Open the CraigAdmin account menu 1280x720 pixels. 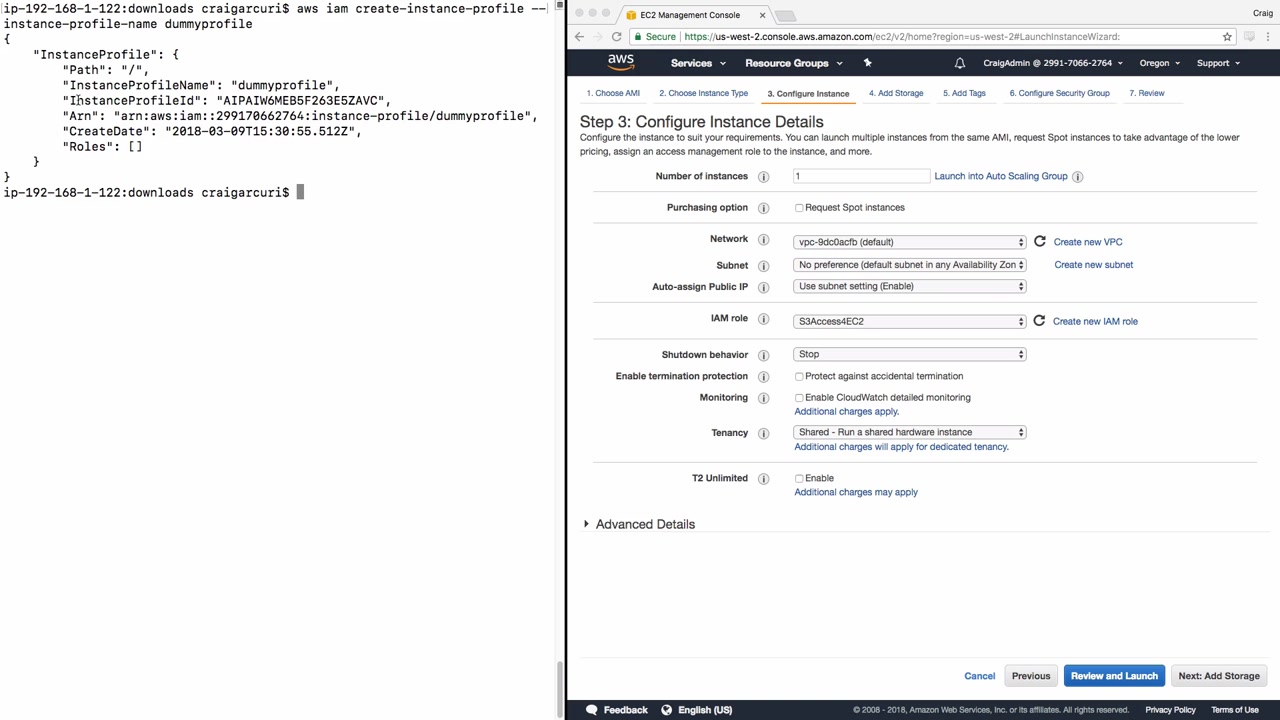(1052, 63)
